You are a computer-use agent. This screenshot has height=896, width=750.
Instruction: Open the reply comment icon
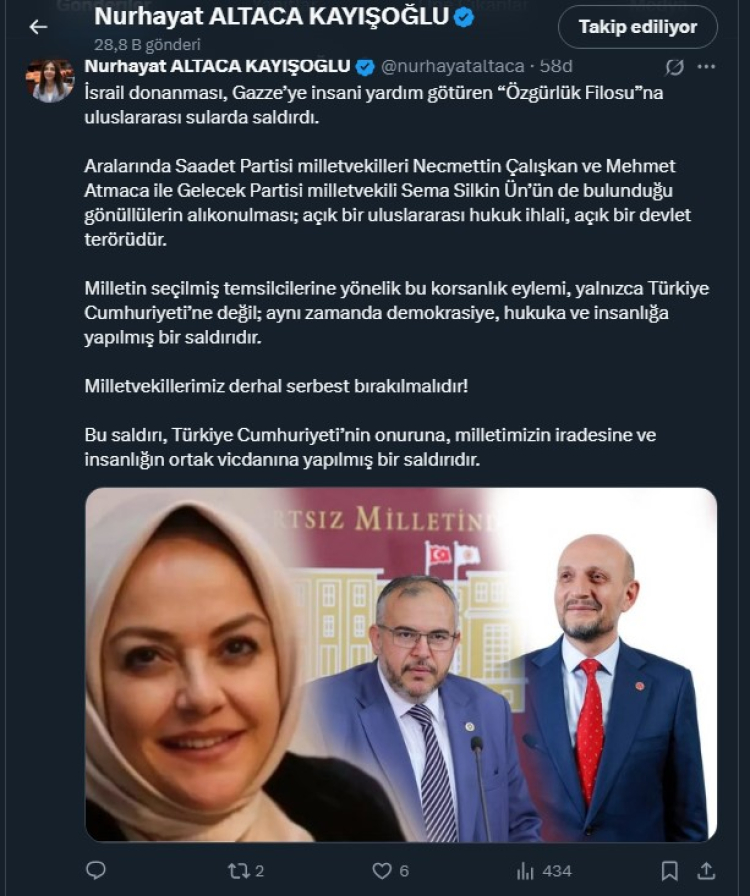tap(95, 870)
